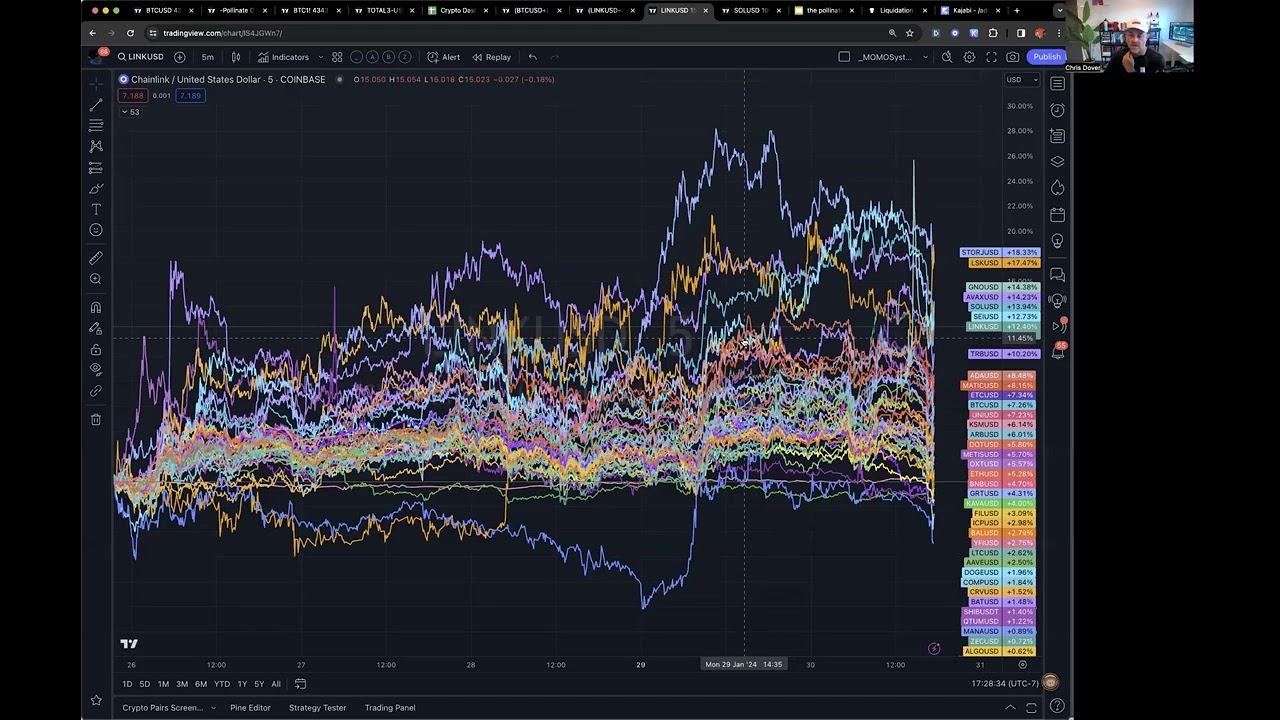Open the Strategy Tester tab
The image size is (1280, 720).
tap(317, 708)
